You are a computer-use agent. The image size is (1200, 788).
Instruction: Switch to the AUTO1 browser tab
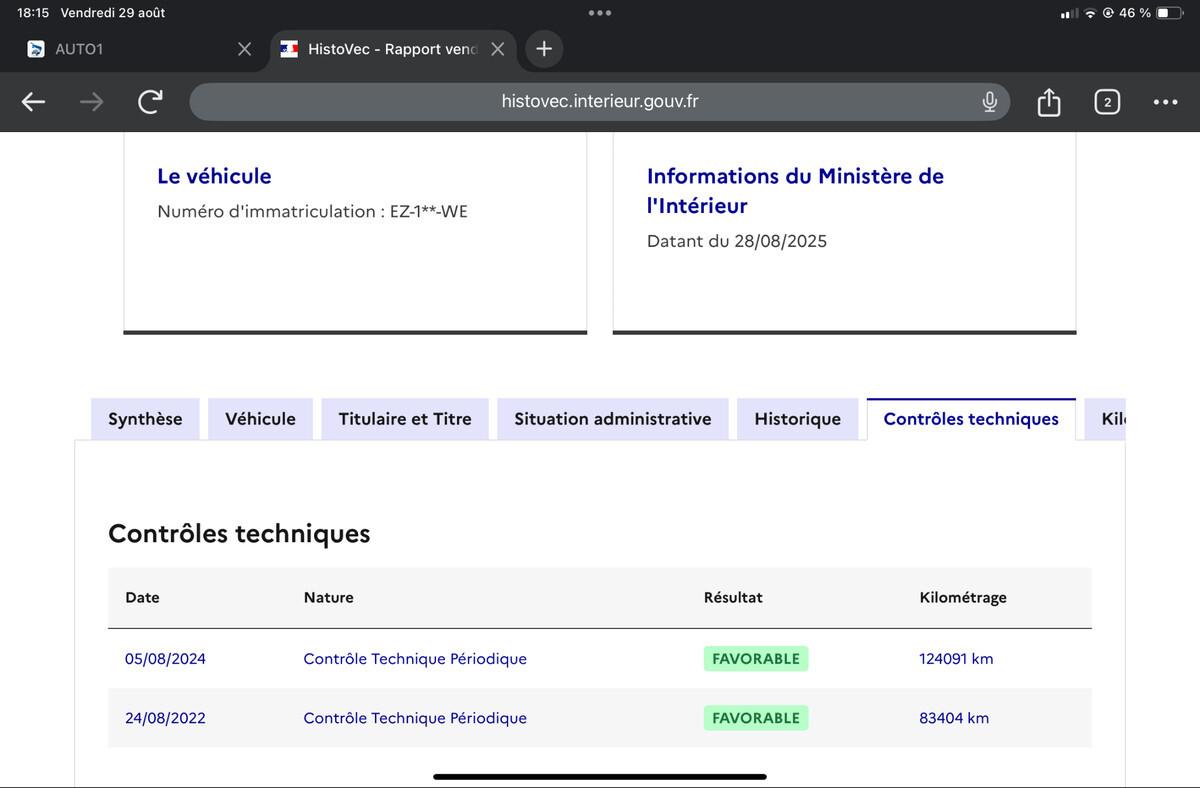[120, 49]
